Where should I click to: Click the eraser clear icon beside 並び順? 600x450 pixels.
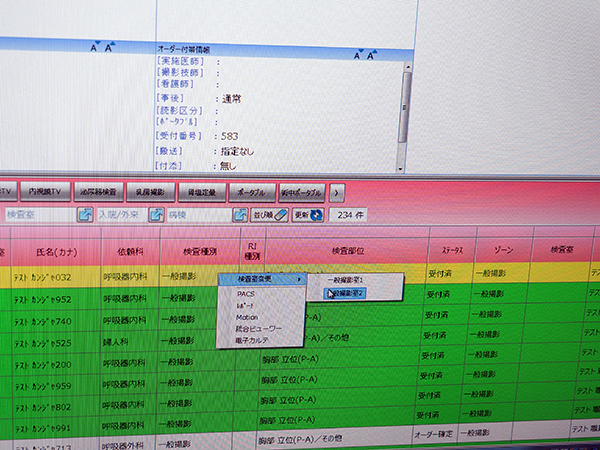pyautogui.click(x=281, y=214)
